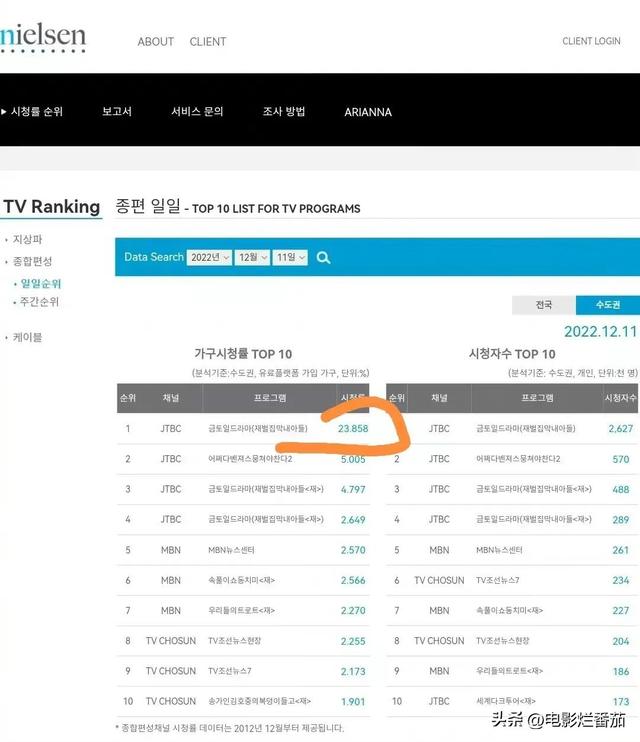Click rating value 2.649
Viewport: 640px width, 742px height.
pos(353,520)
